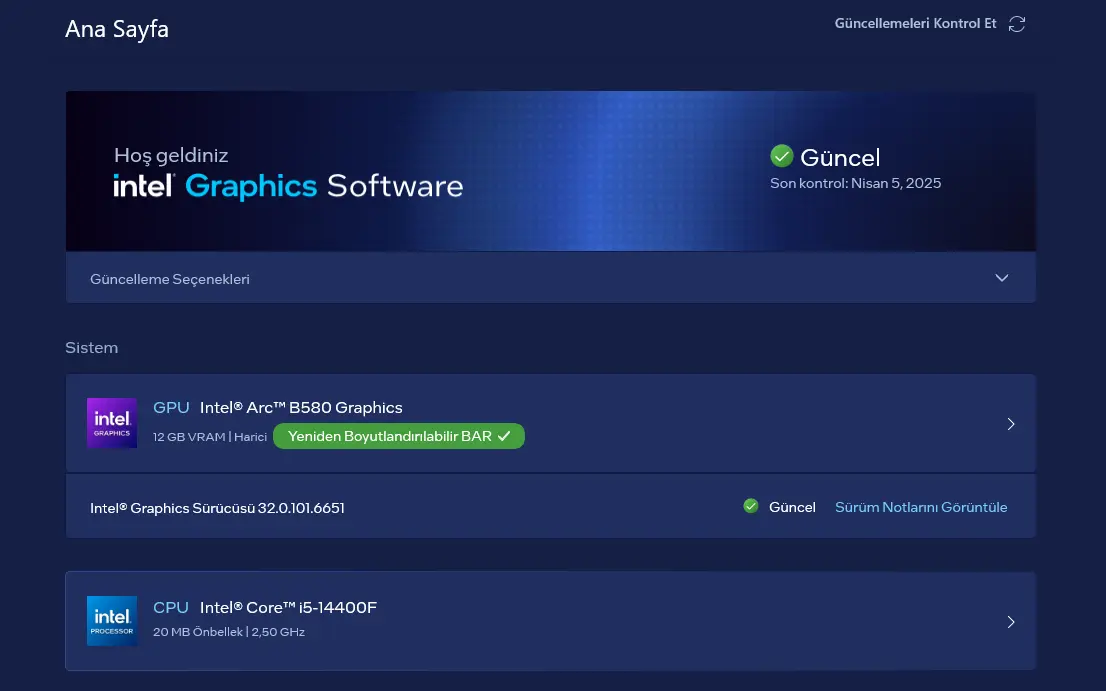Click the Sistem section label
Viewport: 1106px width, 691px height.
tap(92, 348)
